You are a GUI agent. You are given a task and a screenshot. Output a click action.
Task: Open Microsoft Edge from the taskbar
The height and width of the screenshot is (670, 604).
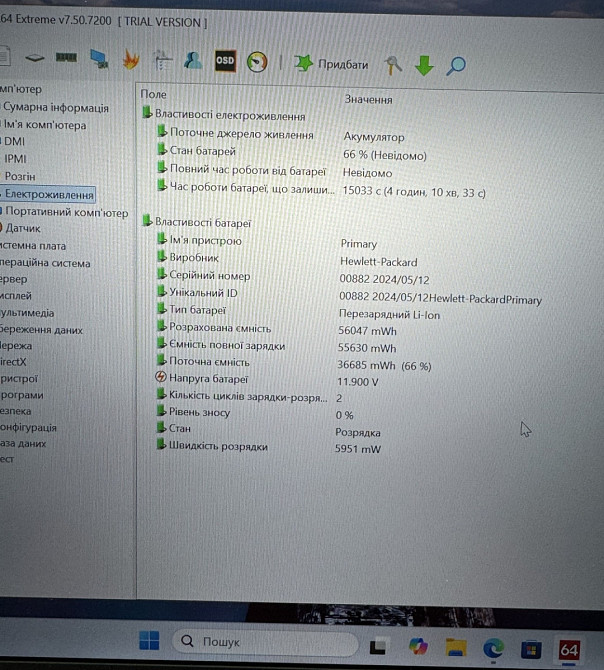tap(493, 649)
